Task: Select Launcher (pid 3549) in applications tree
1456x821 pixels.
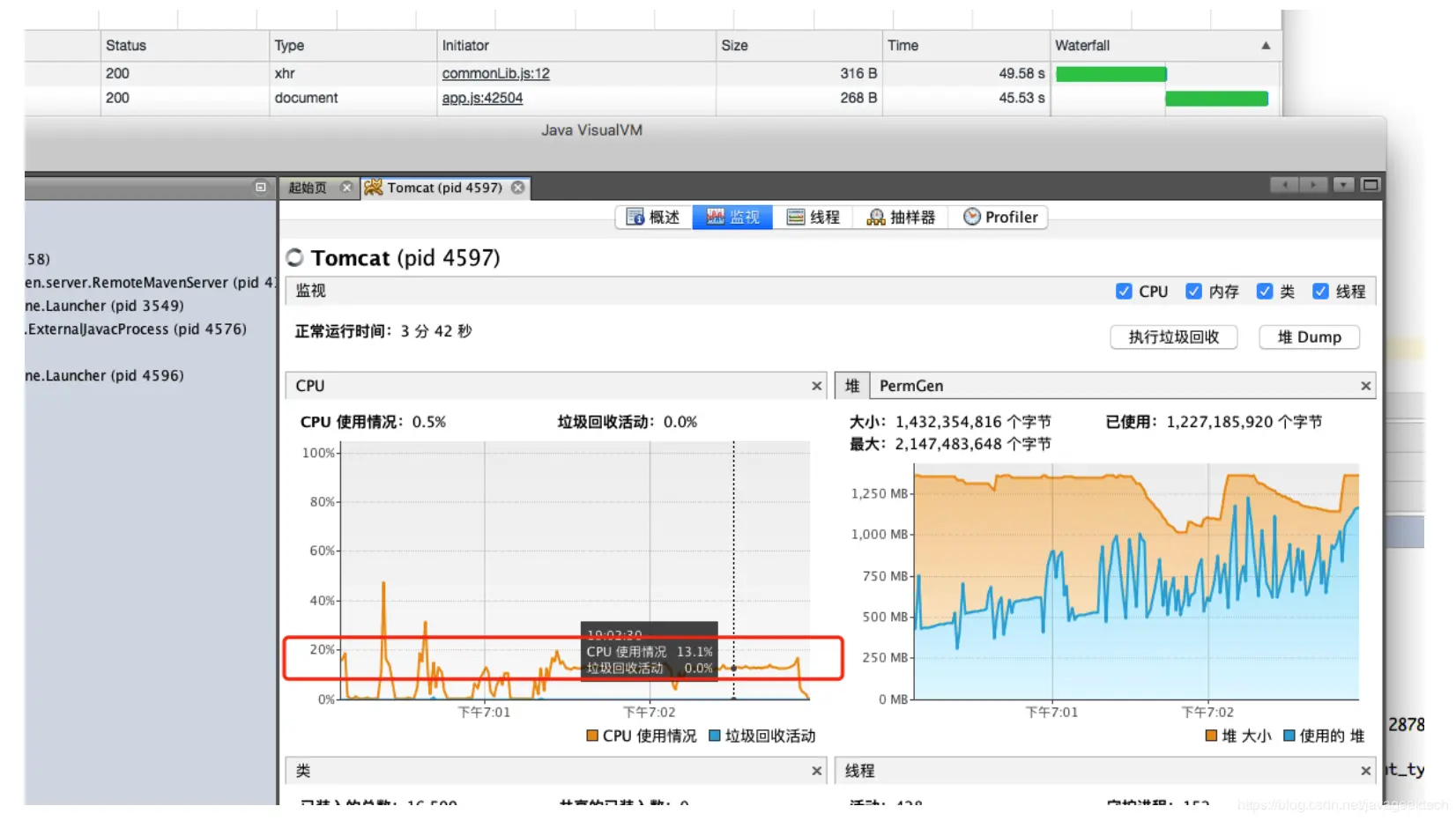Action: pos(104,306)
